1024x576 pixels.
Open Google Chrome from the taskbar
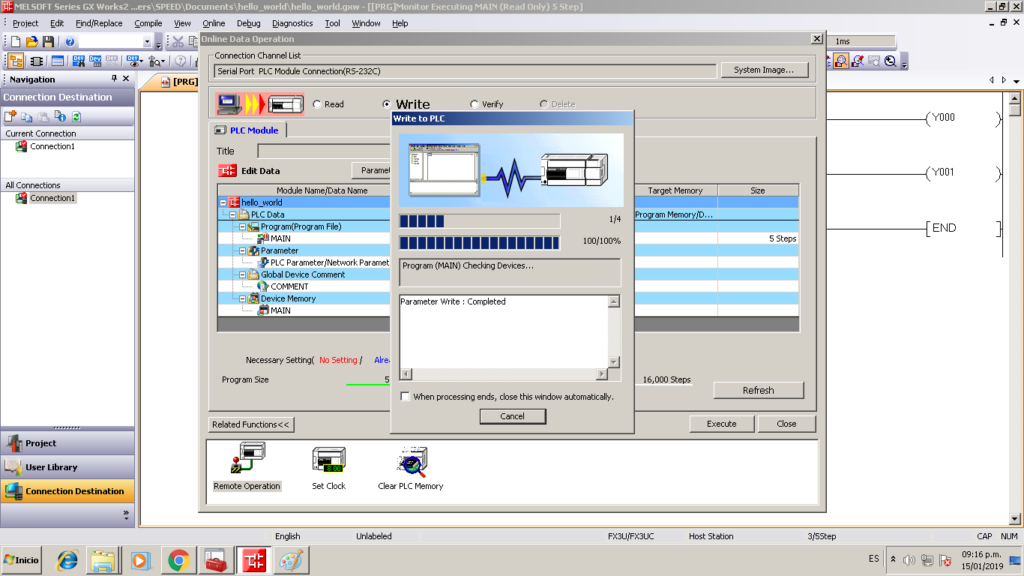178,560
